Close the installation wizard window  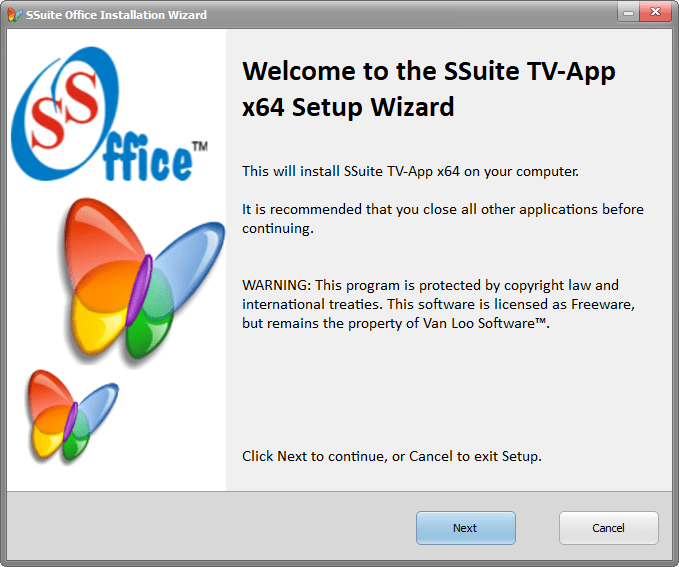click(x=655, y=12)
